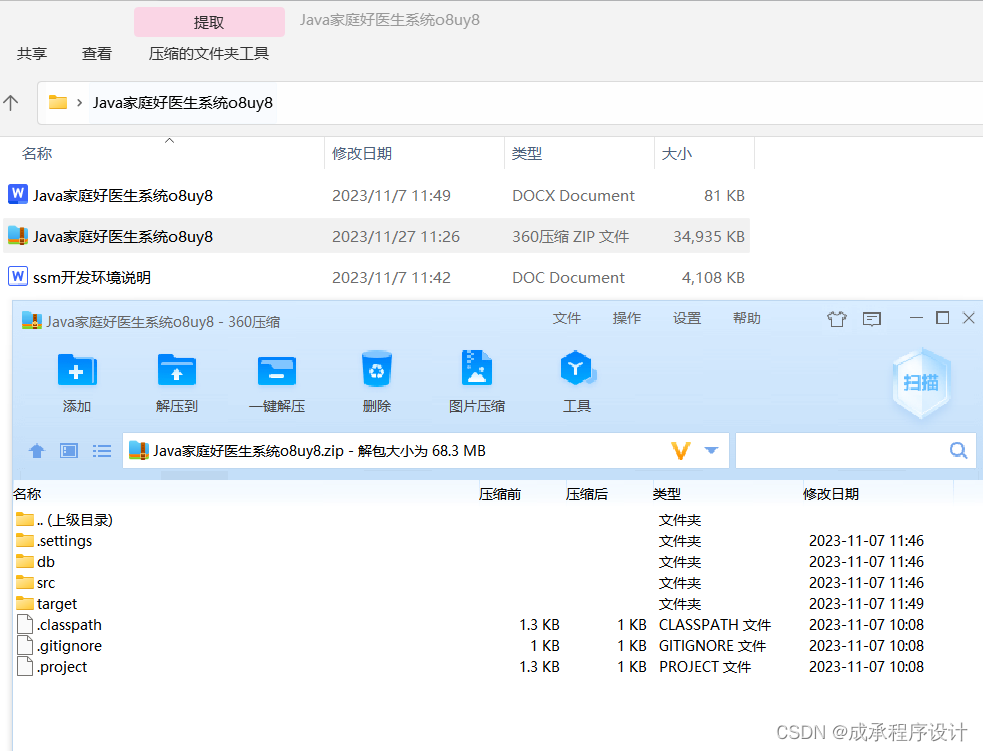Select the 压缩的文件夹工具 tab

[209, 54]
